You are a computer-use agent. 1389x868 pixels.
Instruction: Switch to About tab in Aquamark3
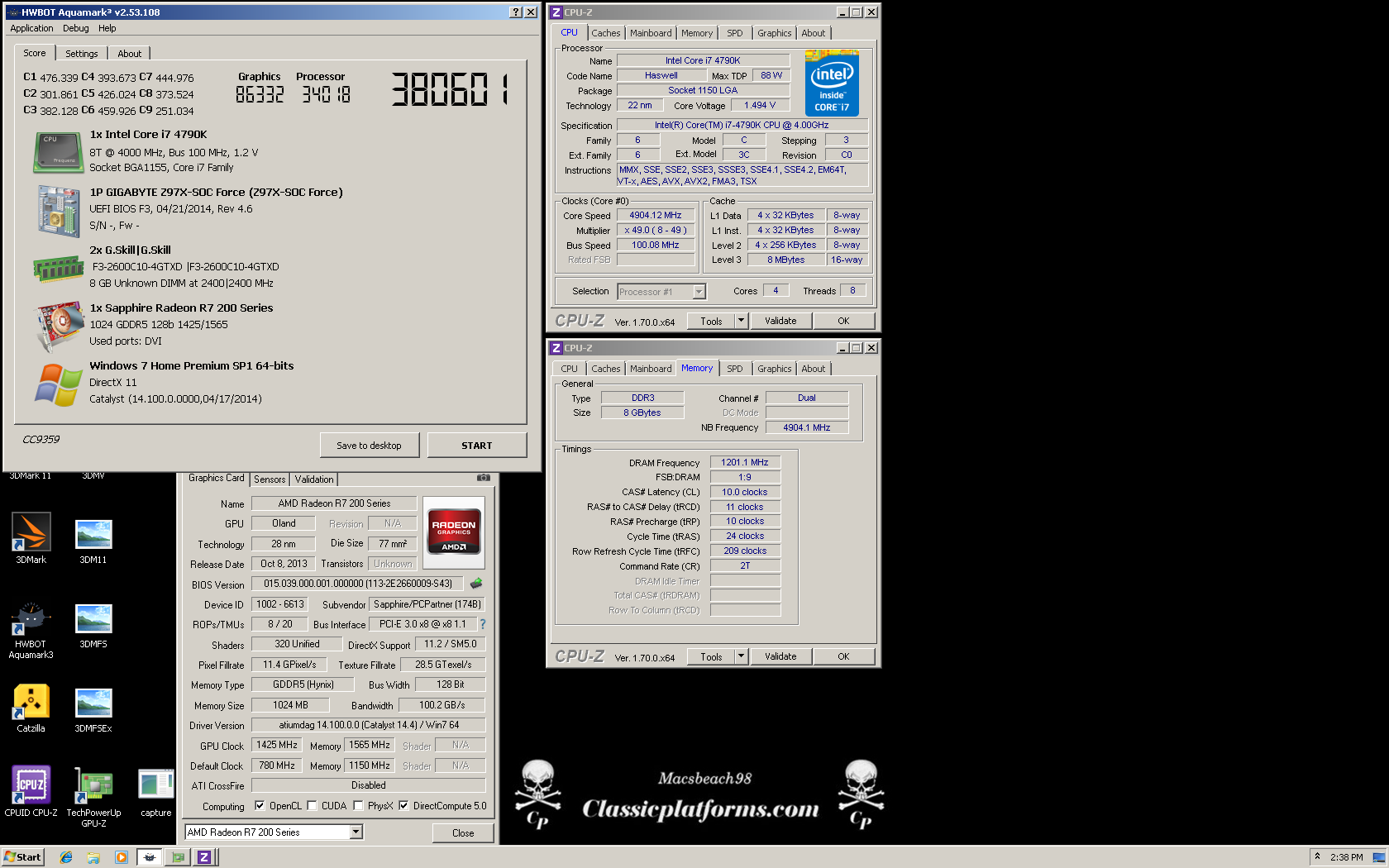pyautogui.click(x=130, y=54)
